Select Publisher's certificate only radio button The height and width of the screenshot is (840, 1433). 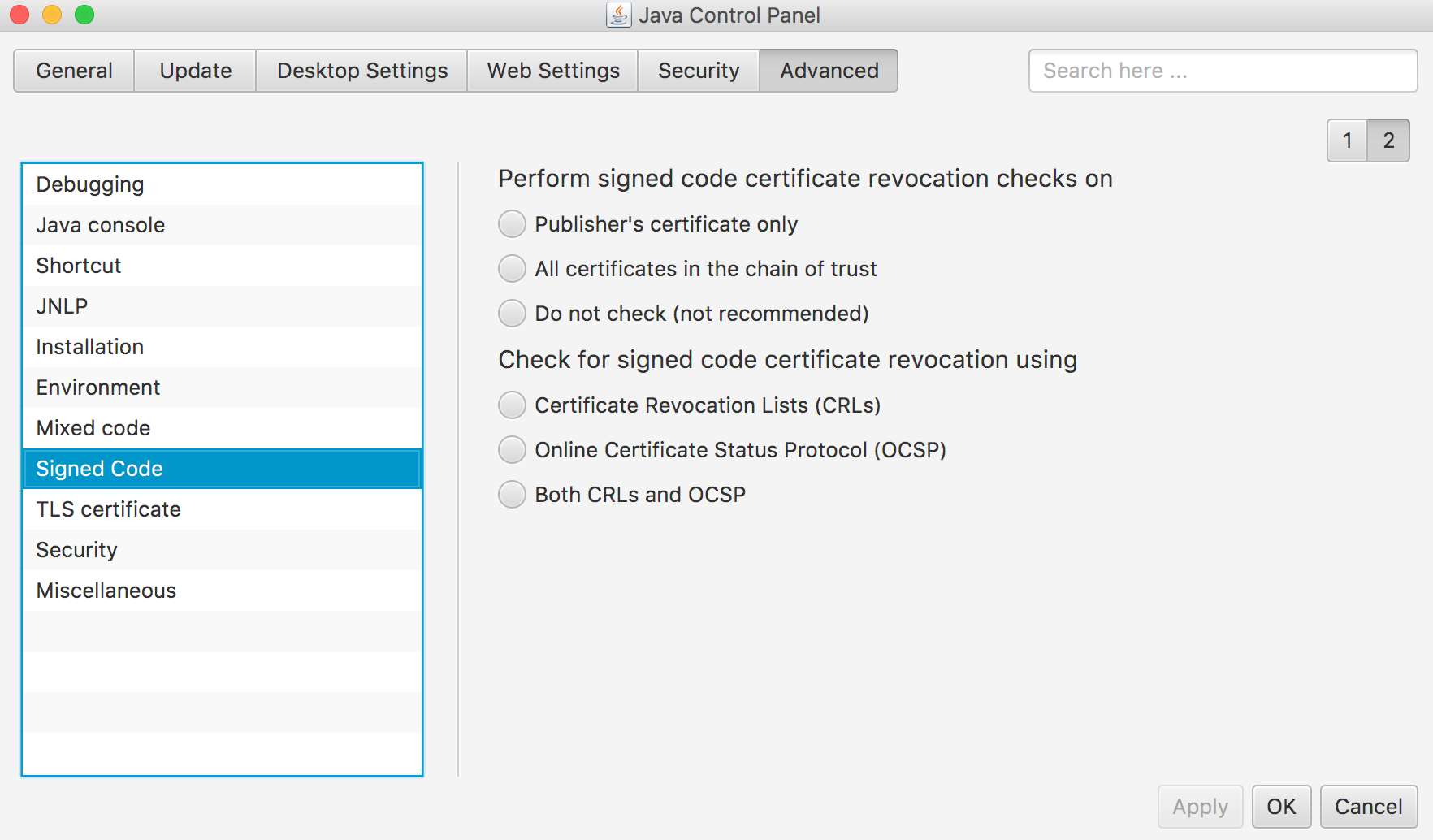click(x=512, y=224)
